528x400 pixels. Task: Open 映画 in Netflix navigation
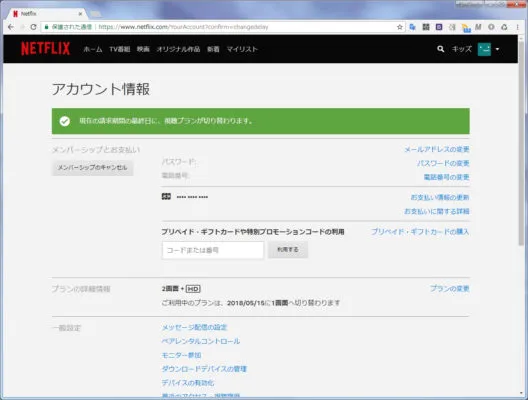coord(143,49)
